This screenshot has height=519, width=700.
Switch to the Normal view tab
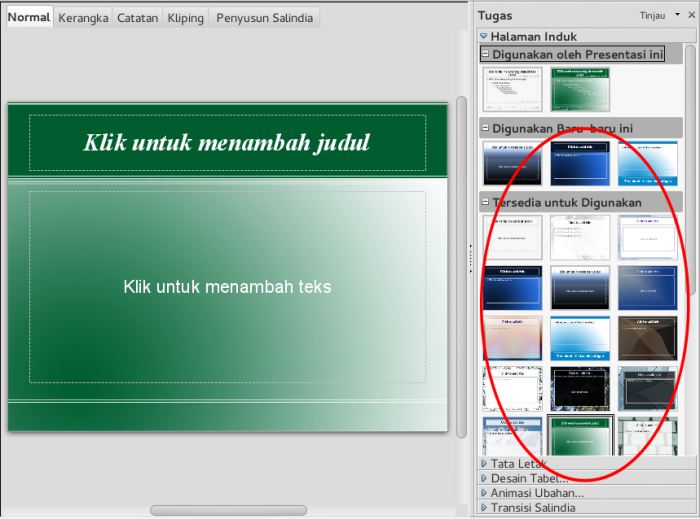[29, 17]
